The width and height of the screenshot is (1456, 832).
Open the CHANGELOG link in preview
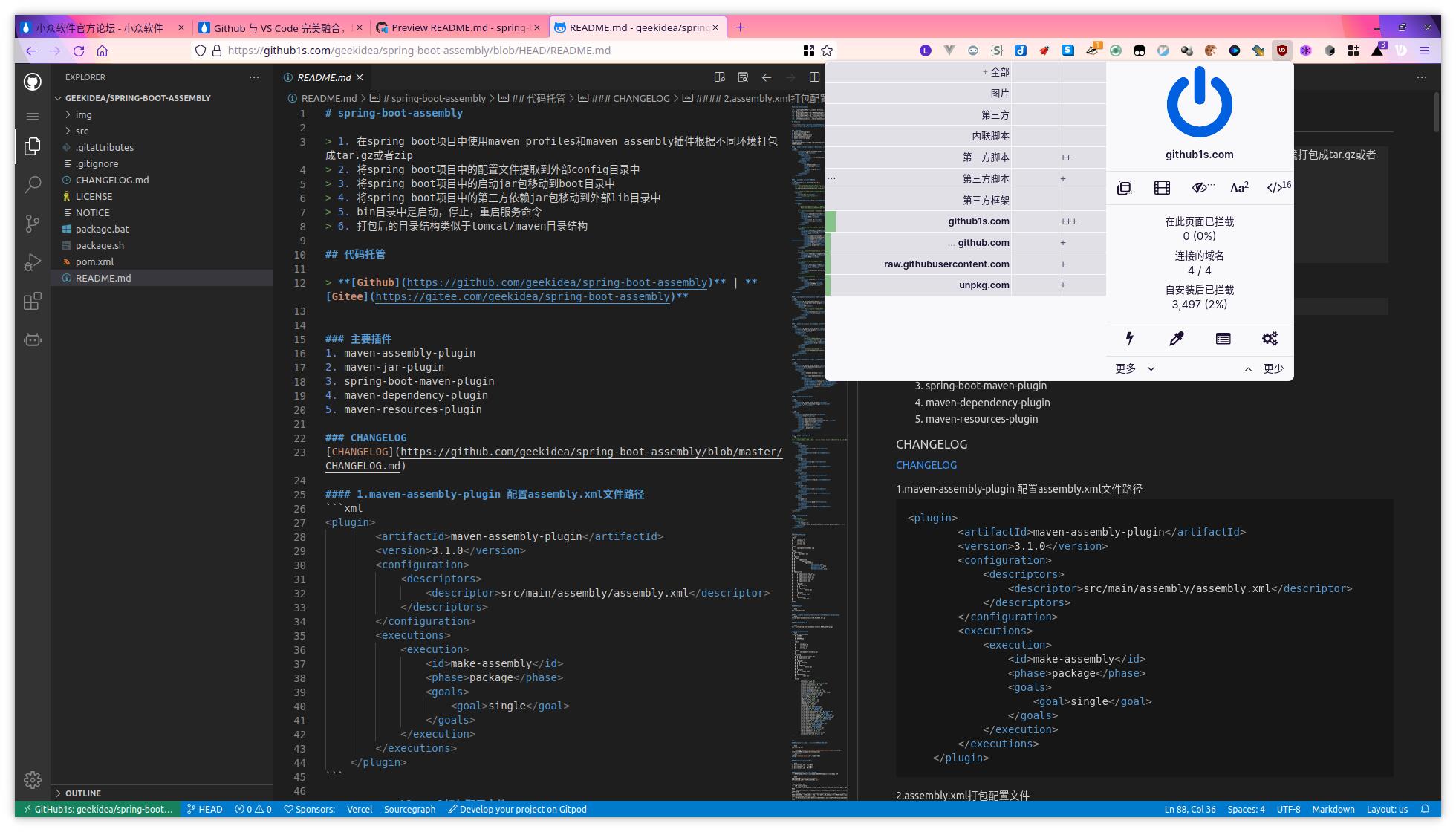pos(926,465)
